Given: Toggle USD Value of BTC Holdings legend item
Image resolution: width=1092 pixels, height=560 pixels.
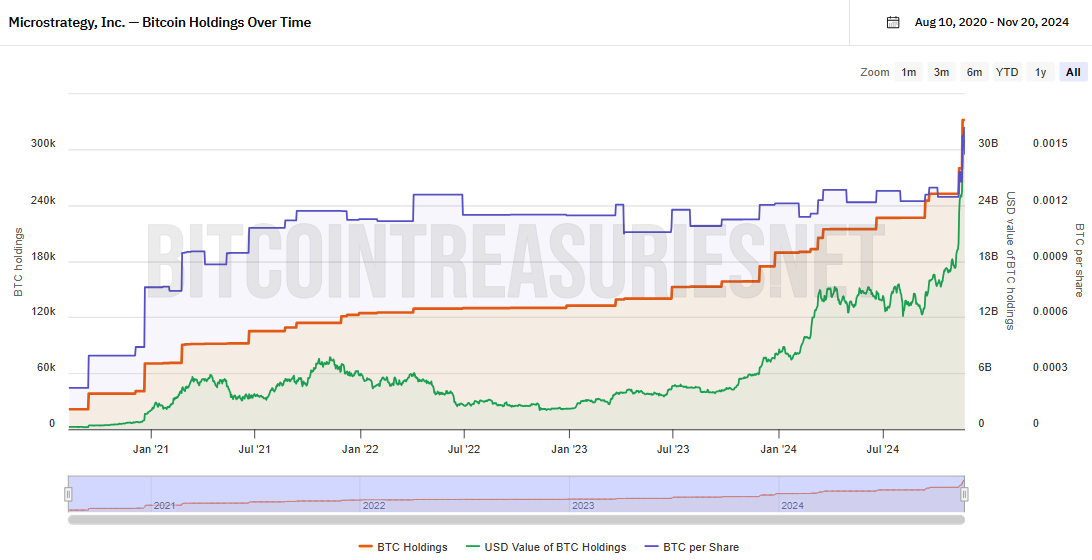Looking at the screenshot, I should click(546, 547).
